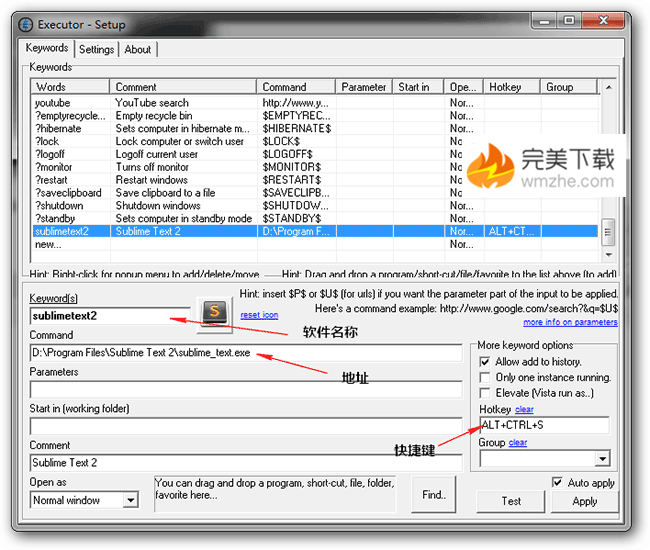650x550 pixels.
Task: Click the keyword list scrollbar thumb
Action: tap(608, 232)
